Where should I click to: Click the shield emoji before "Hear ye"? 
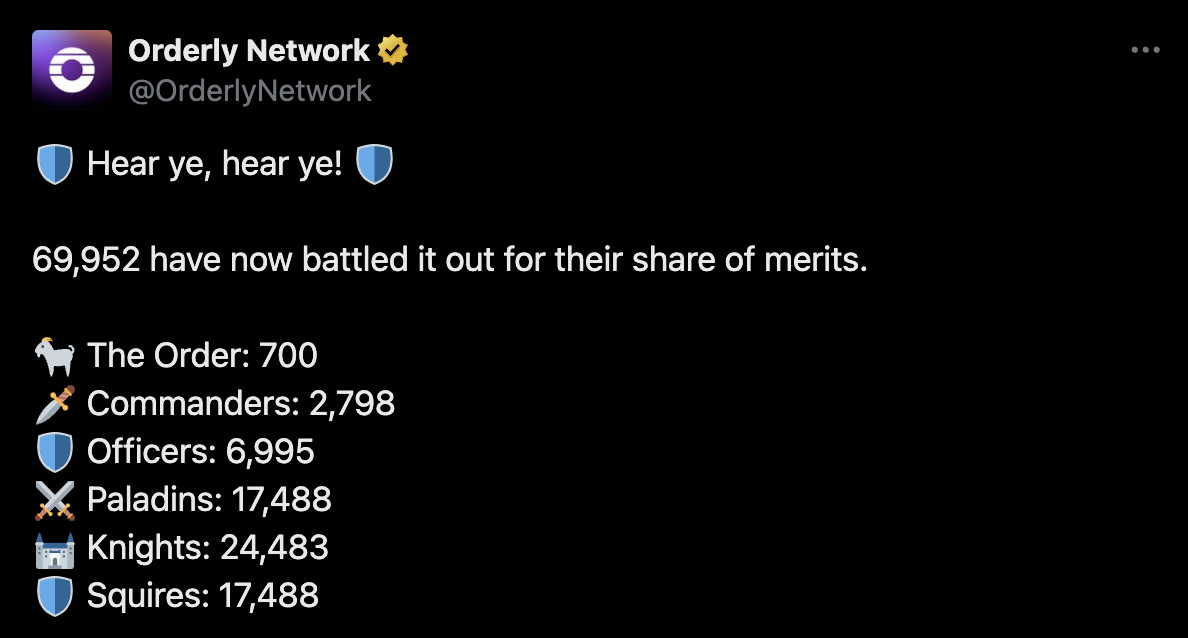[x=54, y=164]
